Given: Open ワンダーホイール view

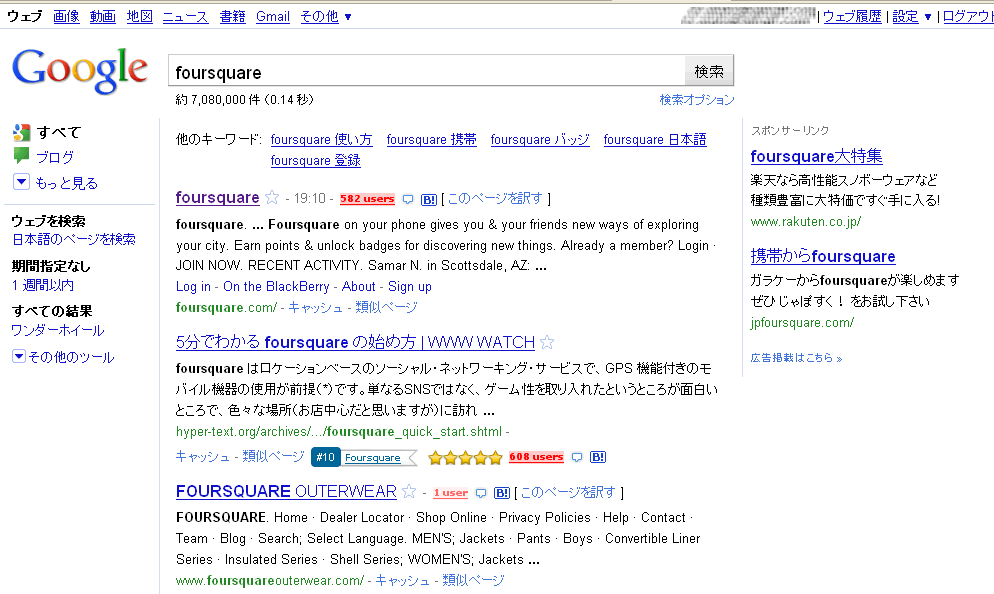Looking at the screenshot, I should click(58, 330).
